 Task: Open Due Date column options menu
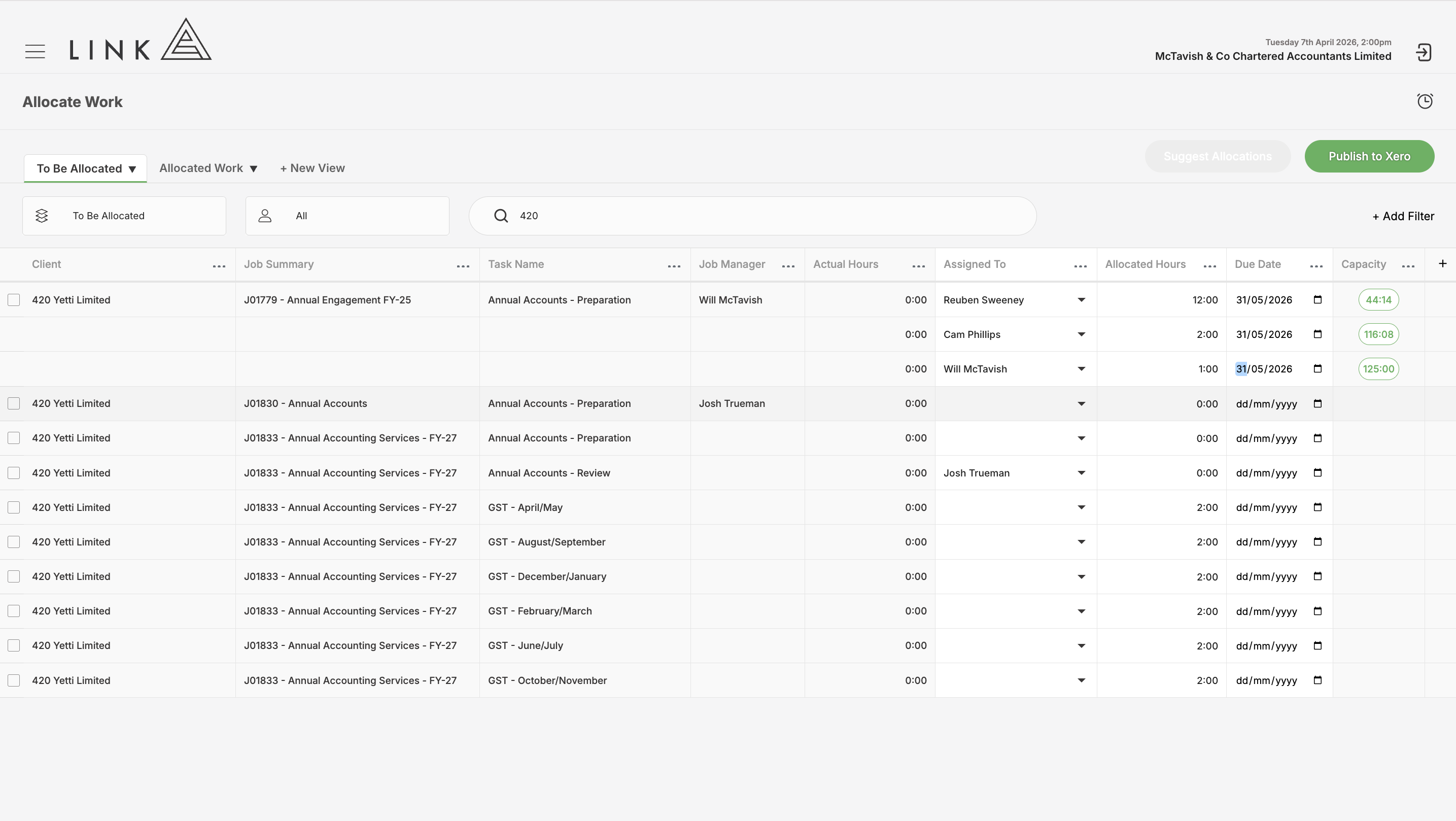click(1316, 266)
